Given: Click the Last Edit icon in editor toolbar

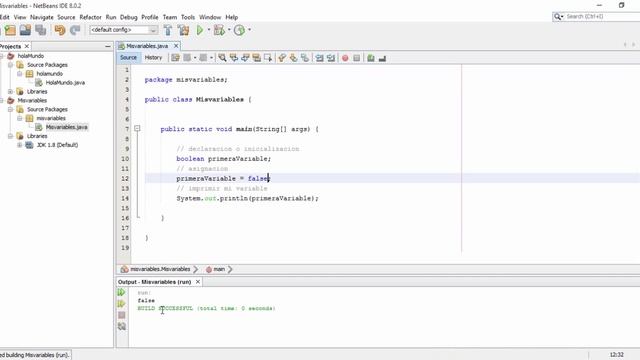Looking at the screenshot, I should [176, 58].
